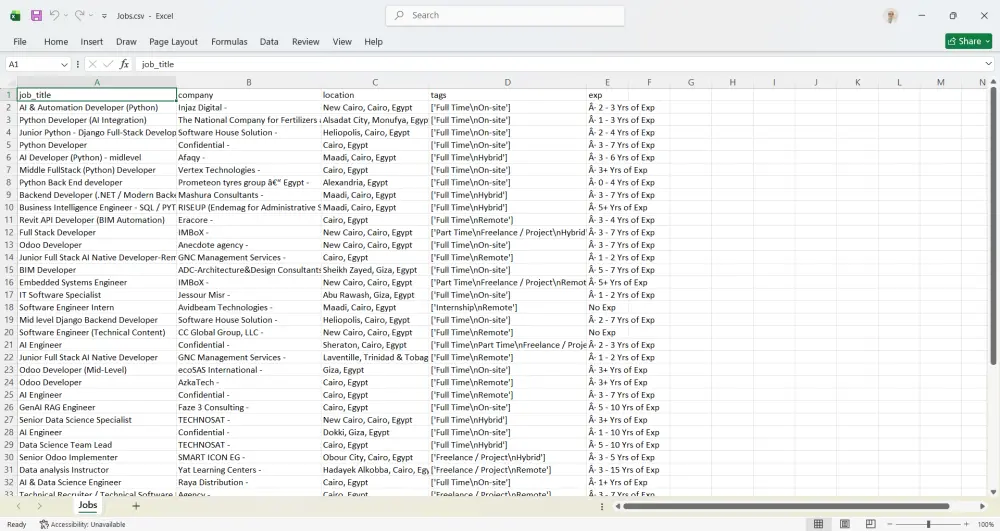The image size is (1000, 531).
Task: Switch to the Formulas tab
Action: 229,41
